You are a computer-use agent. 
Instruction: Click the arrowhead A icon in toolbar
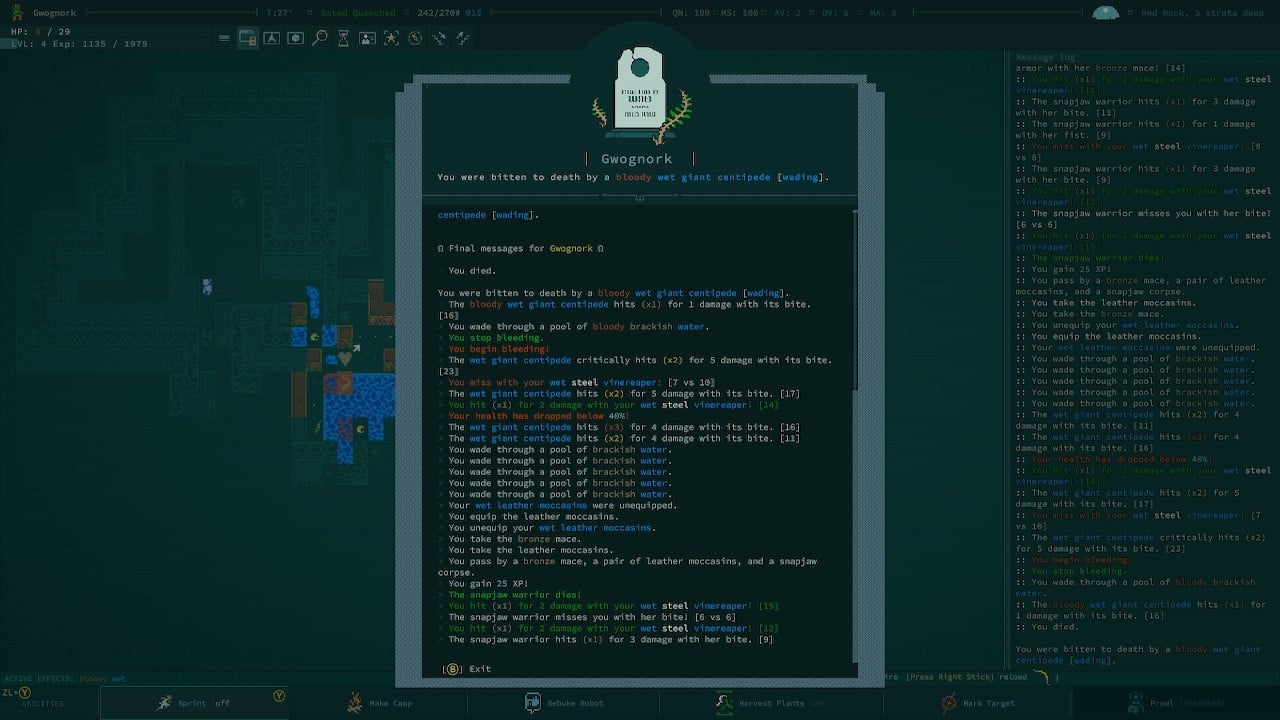click(271, 38)
